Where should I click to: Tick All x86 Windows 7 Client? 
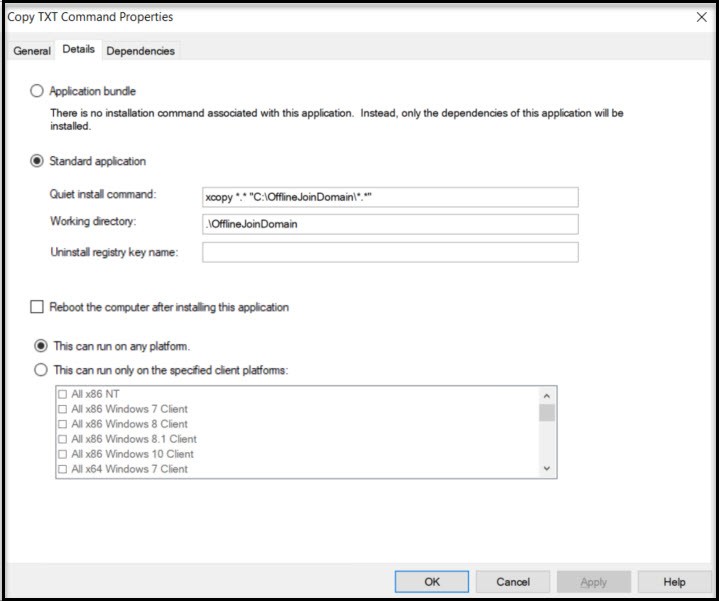[x=63, y=409]
